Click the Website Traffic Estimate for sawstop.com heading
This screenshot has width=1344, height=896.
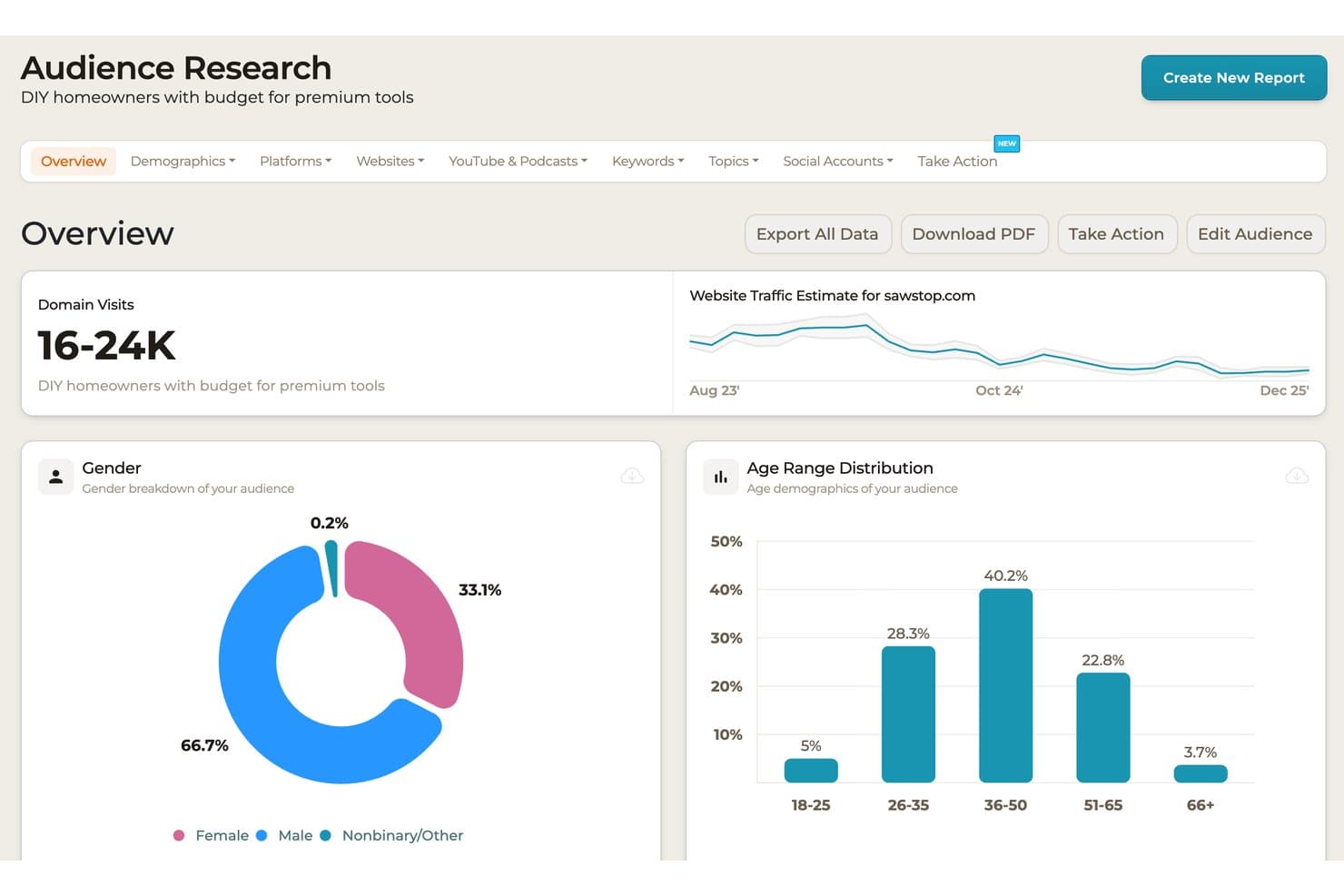click(x=833, y=296)
